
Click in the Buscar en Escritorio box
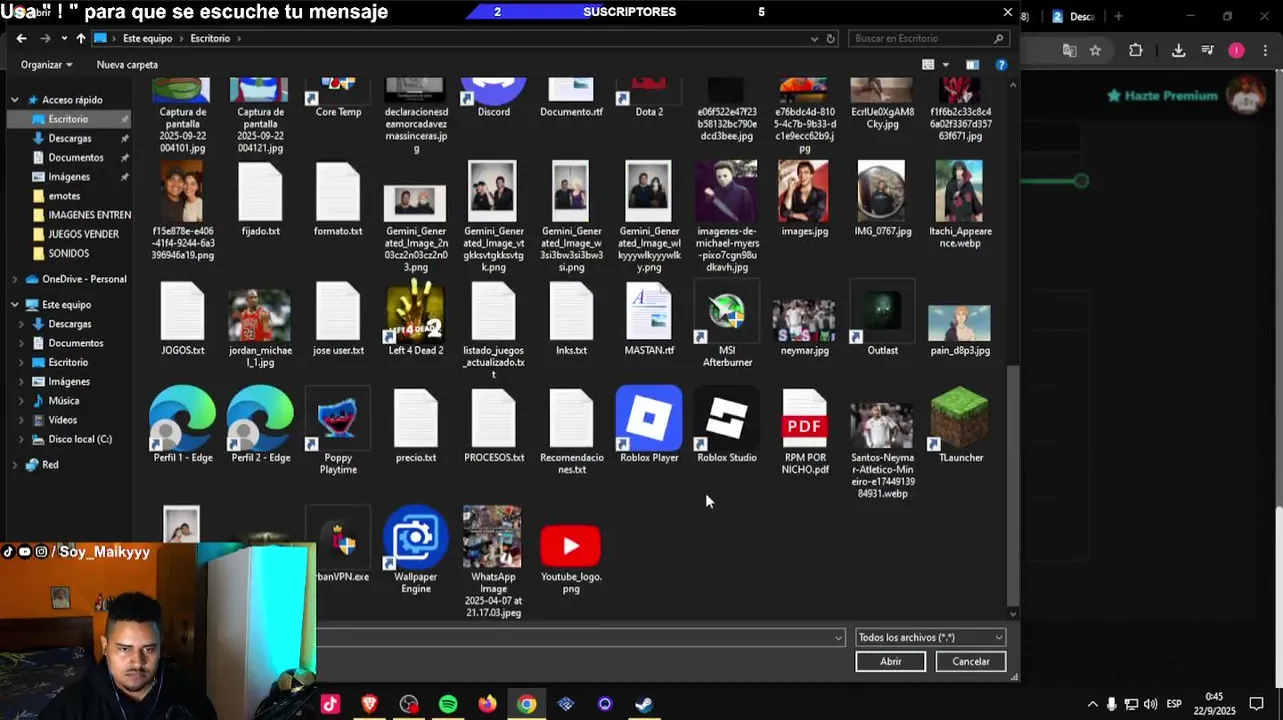click(x=927, y=39)
